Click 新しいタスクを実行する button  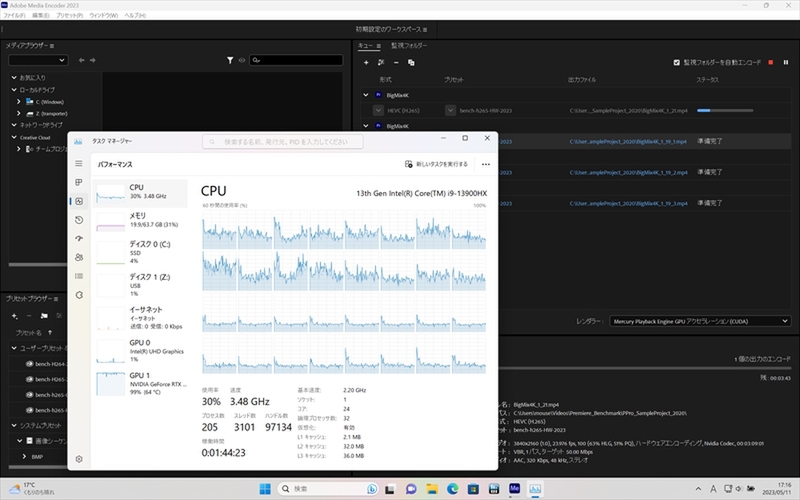[x=437, y=164]
